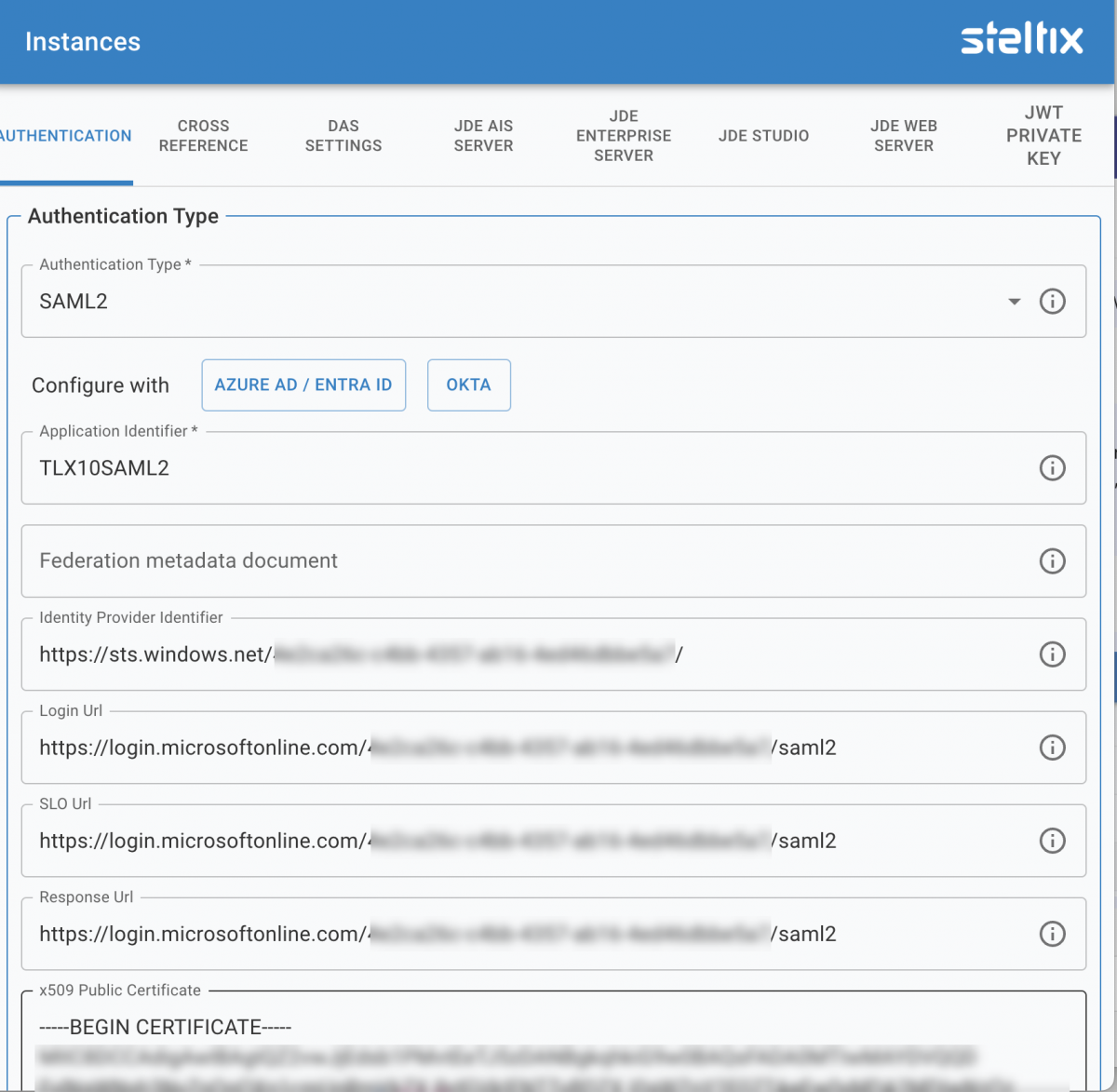Open the Authentication Type dropdown
1117x1092 pixels.
click(x=1014, y=301)
